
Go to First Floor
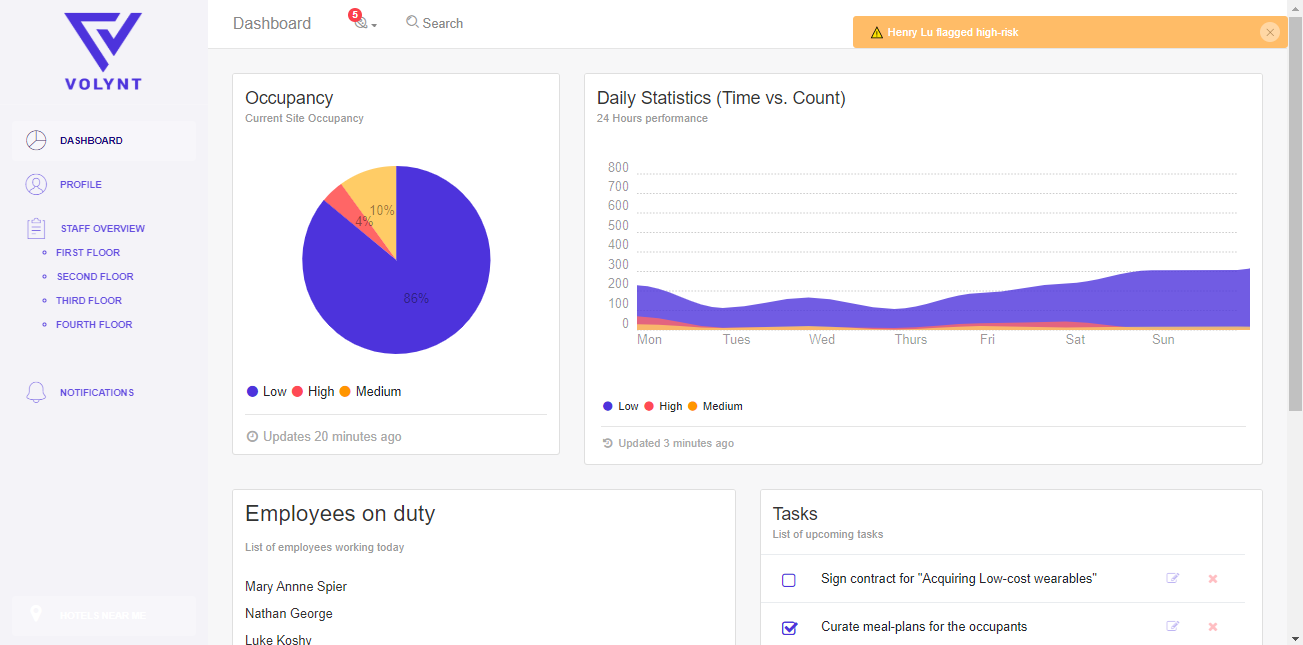(88, 253)
